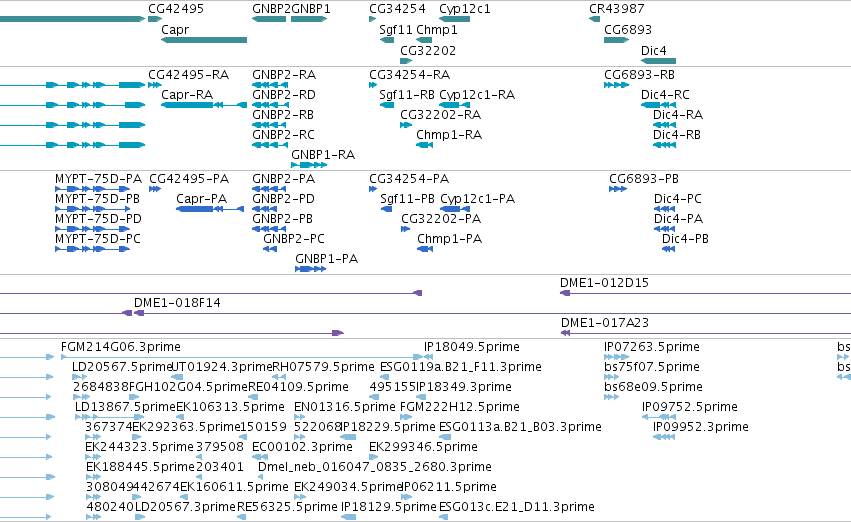Select transcript CG42495-RA
The width and height of the screenshot is (851, 522).
(x=188, y=75)
